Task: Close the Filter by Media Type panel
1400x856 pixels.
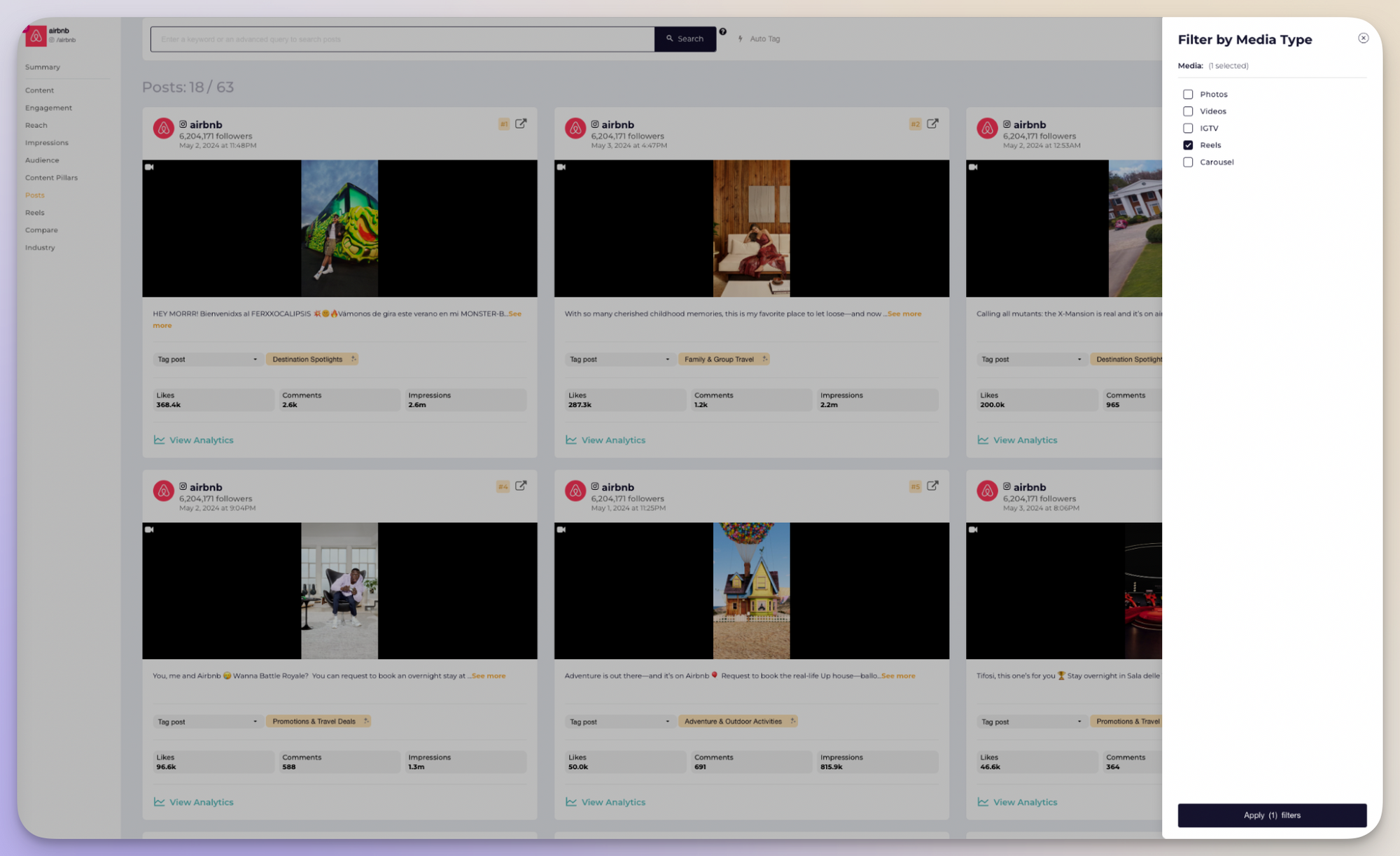Action: (x=1363, y=38)
